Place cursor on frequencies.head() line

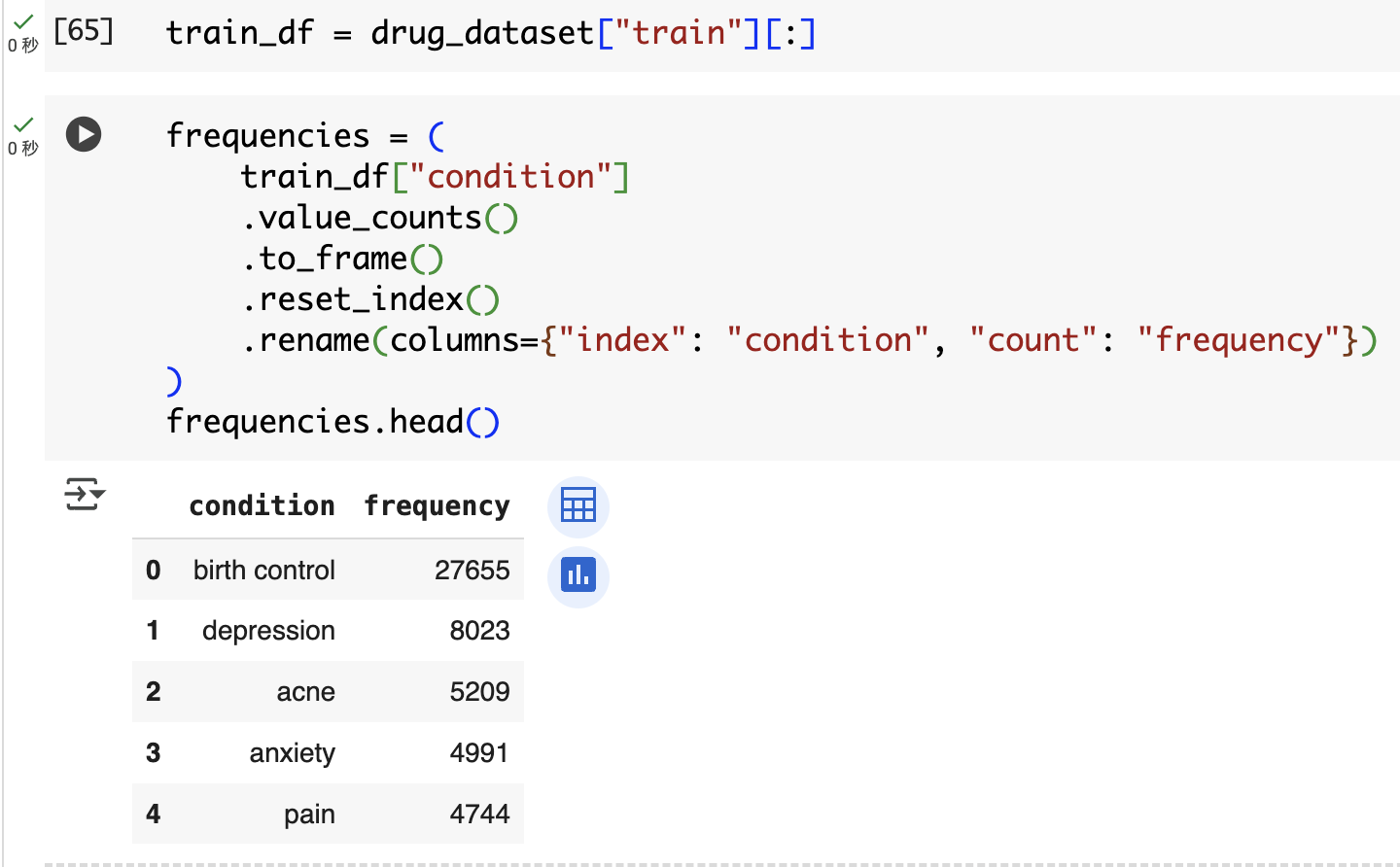(x=332, y=422)
